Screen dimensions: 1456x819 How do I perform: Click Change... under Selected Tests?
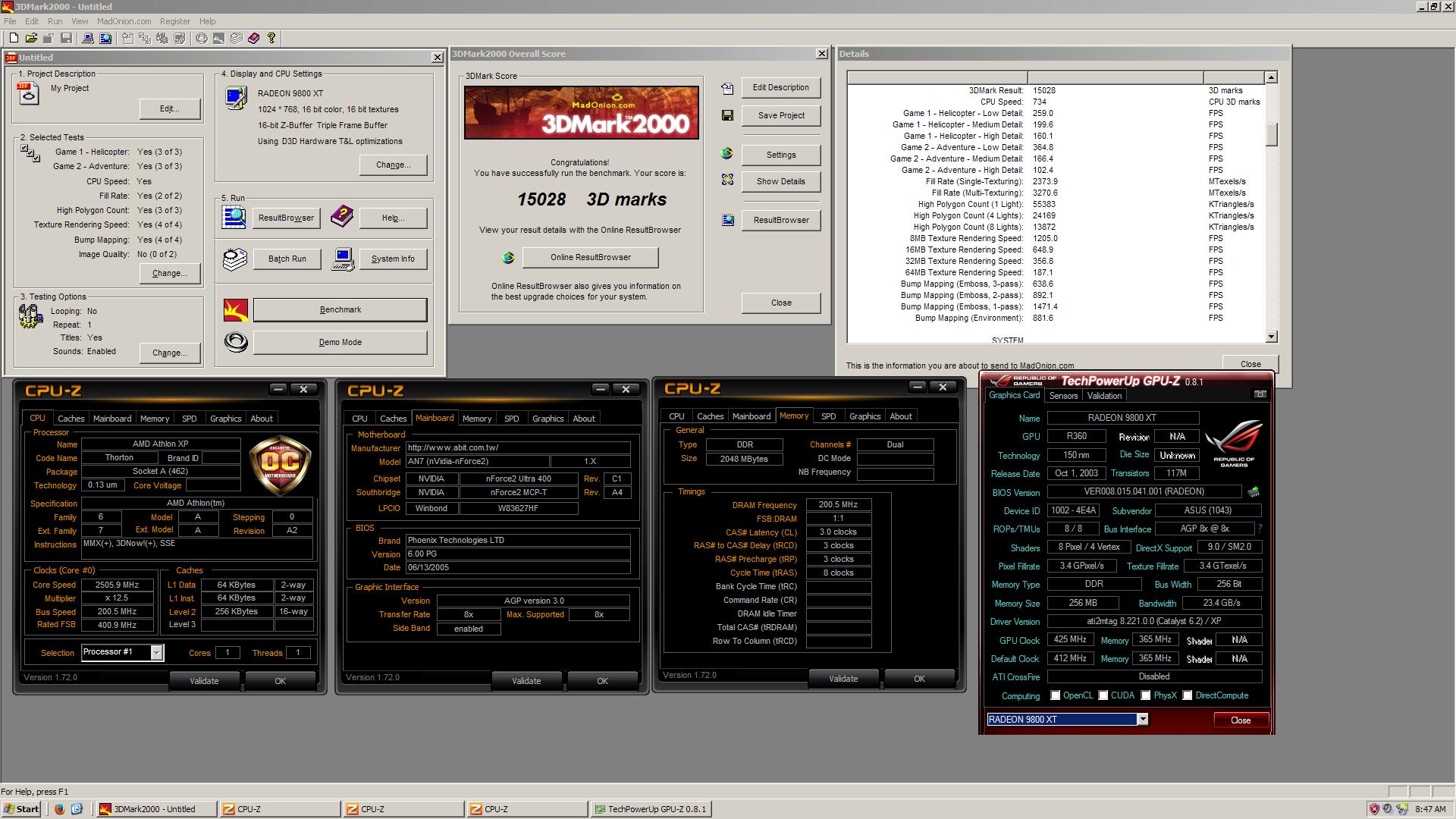[170, 273]
